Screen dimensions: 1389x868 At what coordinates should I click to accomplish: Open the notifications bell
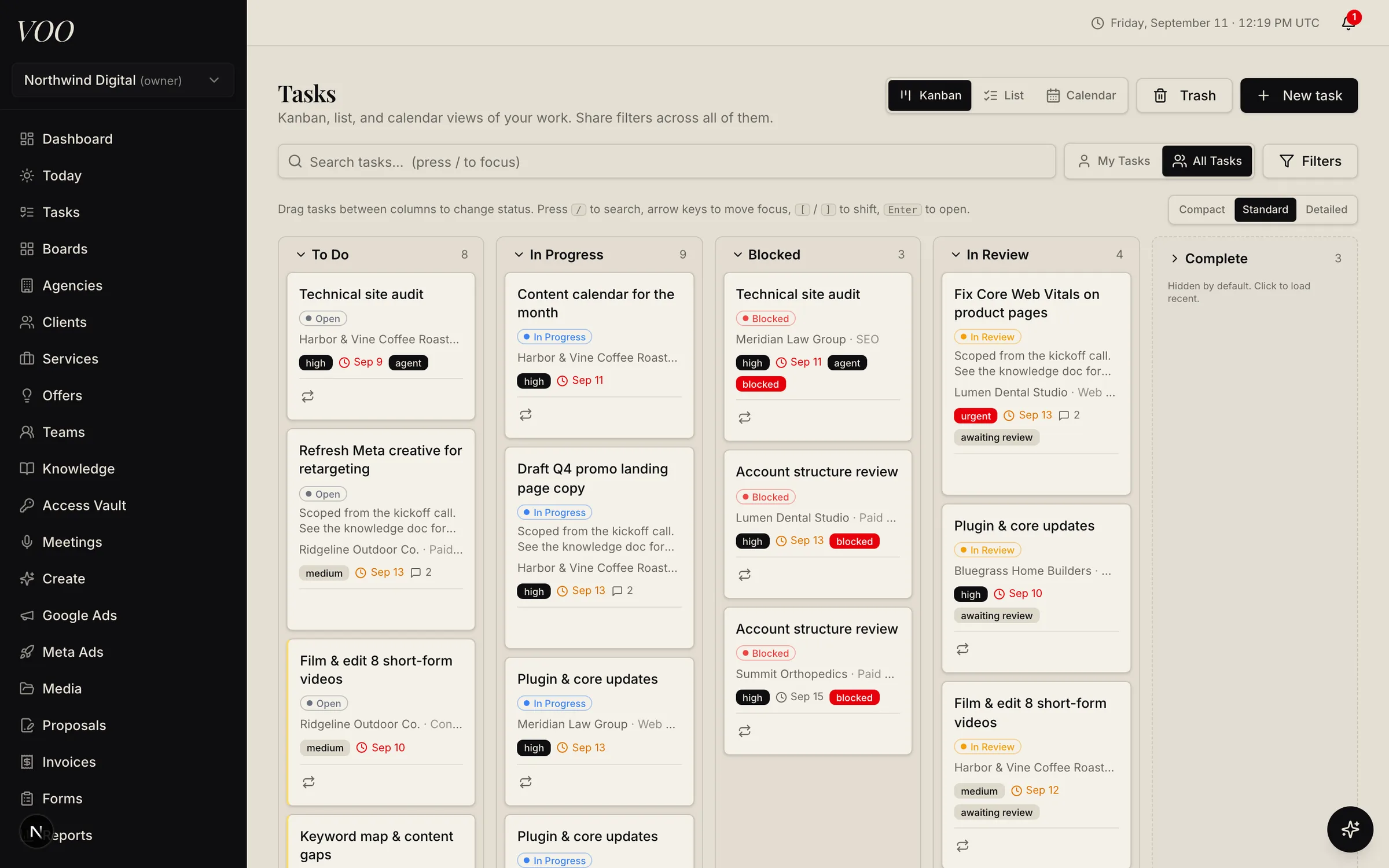(x=1348, y=23)
